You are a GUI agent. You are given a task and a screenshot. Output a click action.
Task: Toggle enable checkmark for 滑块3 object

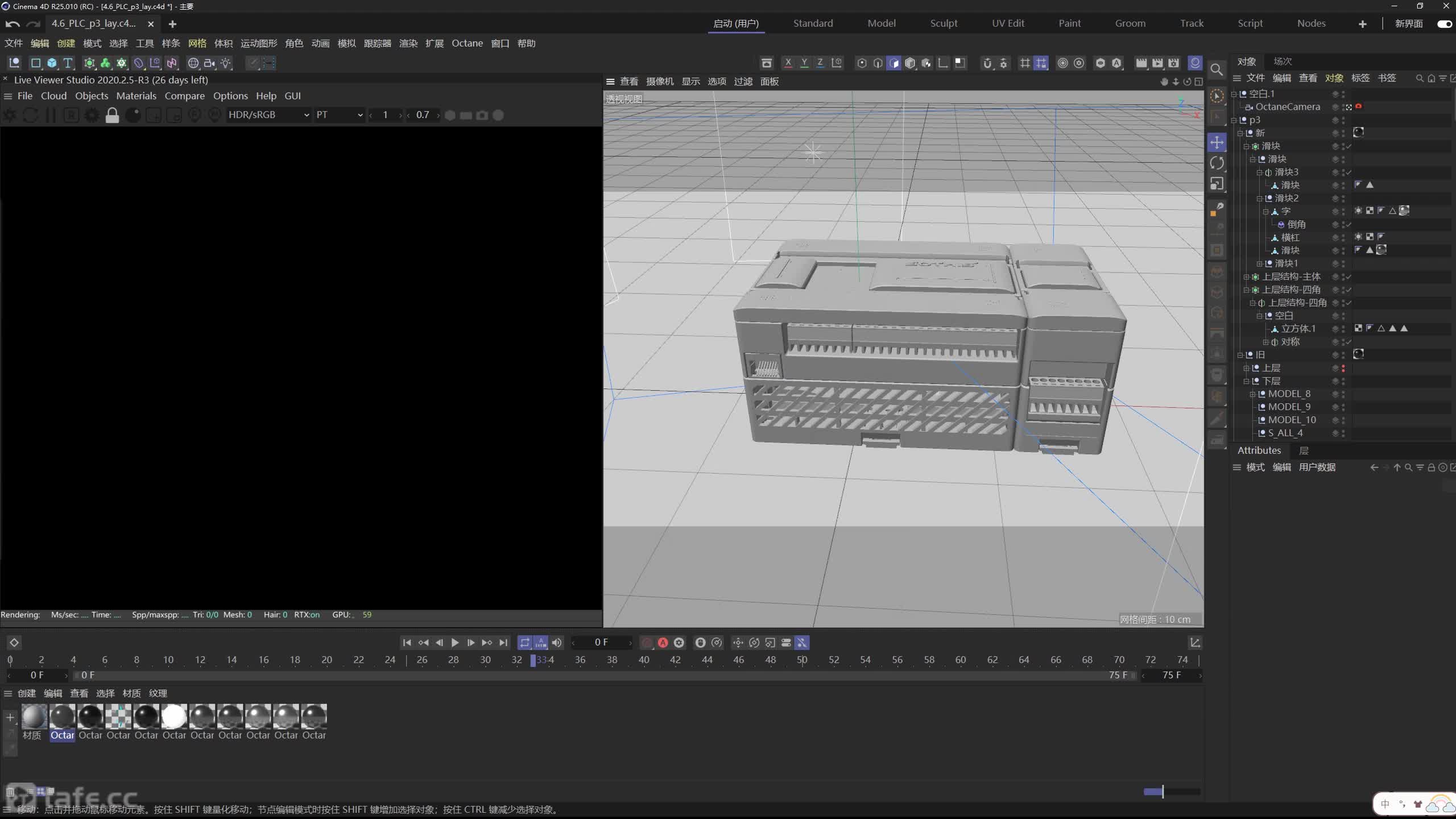(1349, 172)
